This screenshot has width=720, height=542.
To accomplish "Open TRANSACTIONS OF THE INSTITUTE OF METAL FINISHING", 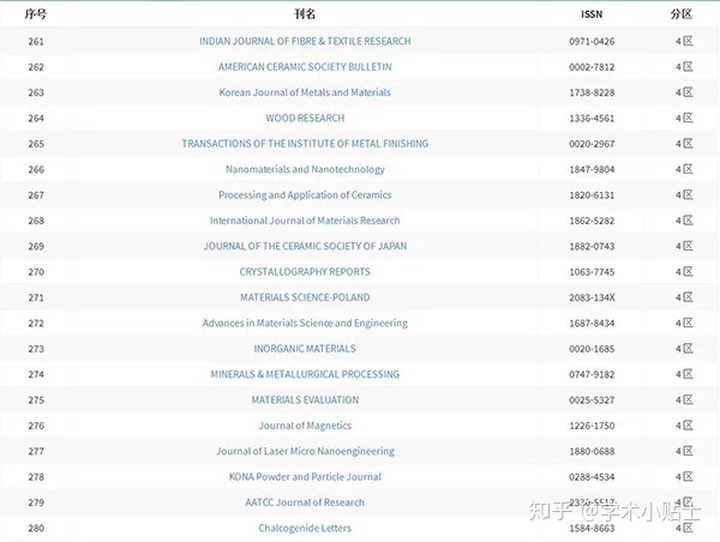I will (305, 144).
